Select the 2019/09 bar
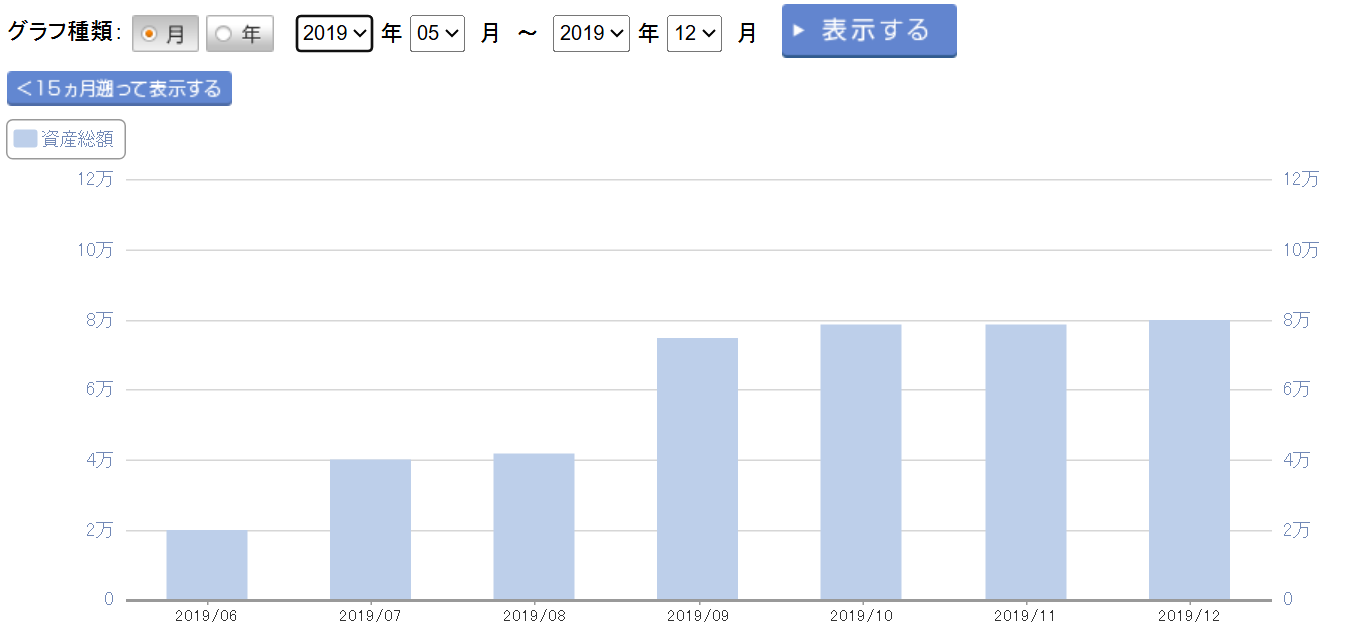The image size is (1350, 634). point(697,469)
